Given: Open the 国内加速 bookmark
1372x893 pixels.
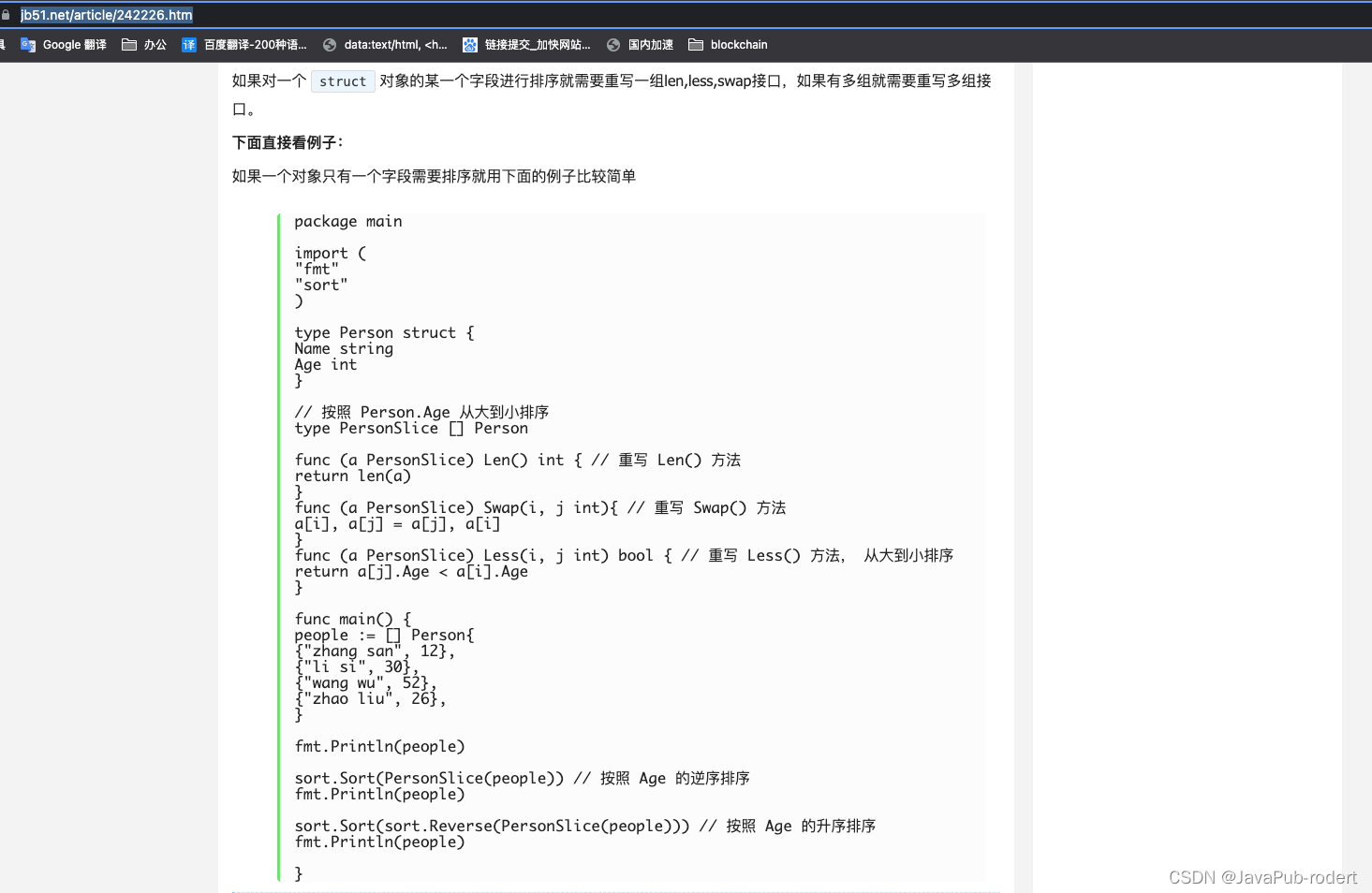Looking at the screenshot, I should 641,45.
